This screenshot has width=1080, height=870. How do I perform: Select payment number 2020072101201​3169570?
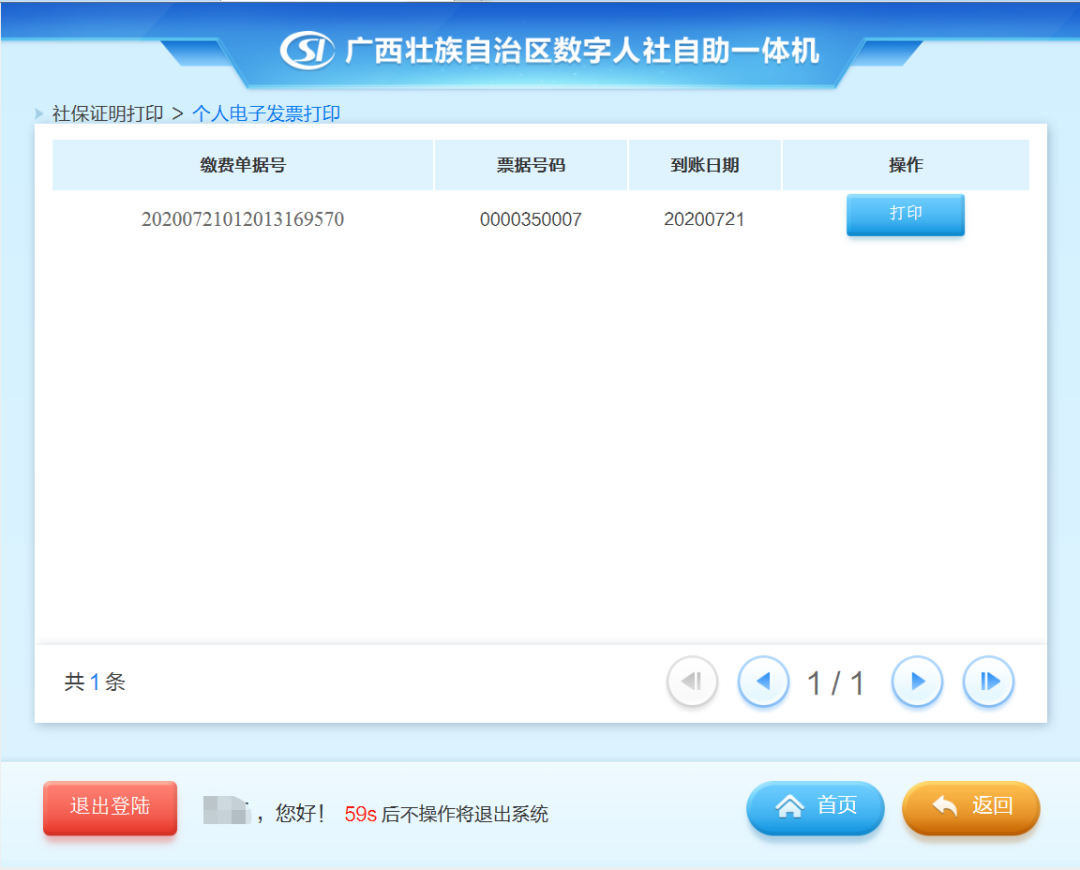pos(243,219)
